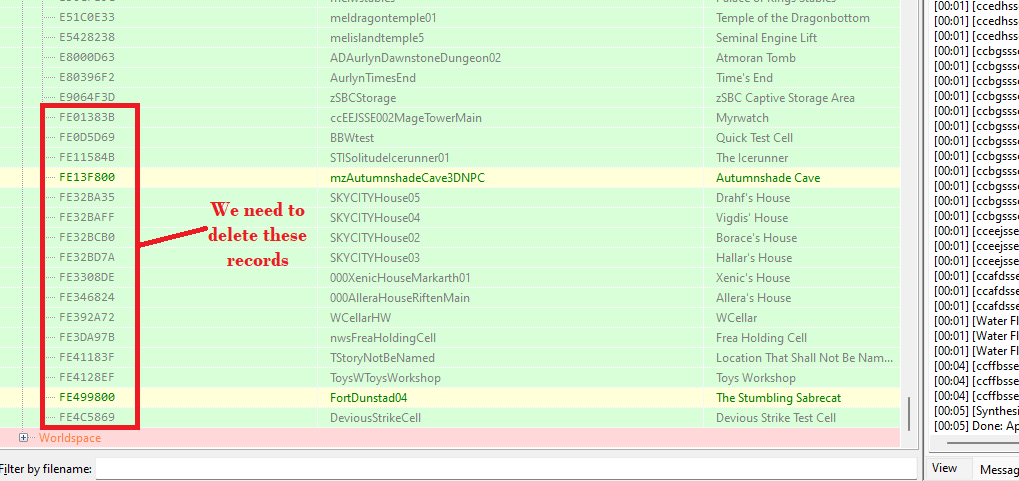Click the name Myrwatch
Image resolution: width=1019 pixels, height=481 pixels.
[x=742, y=118]
